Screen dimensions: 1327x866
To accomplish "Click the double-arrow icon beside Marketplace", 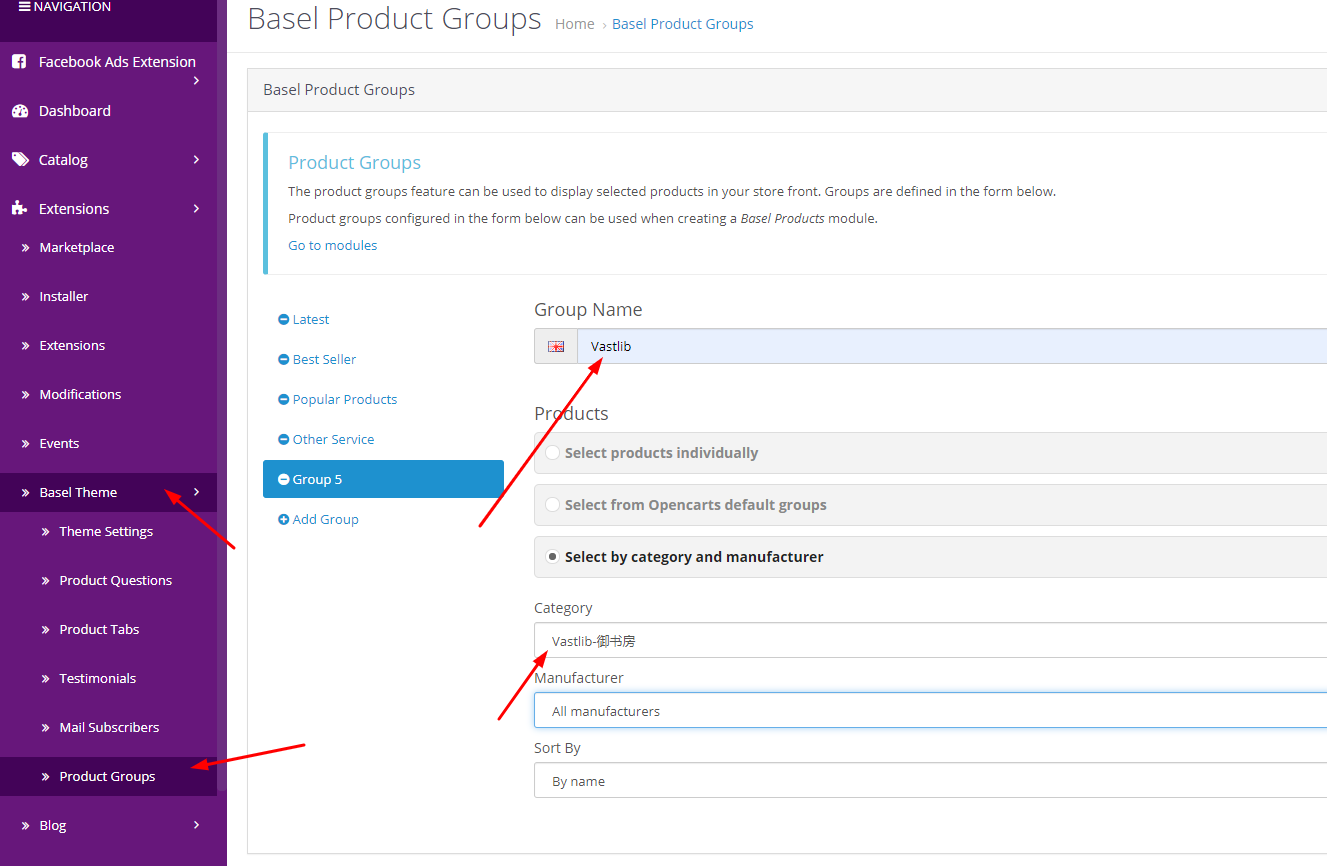I will pyautogui.click(x=26, y=248).
